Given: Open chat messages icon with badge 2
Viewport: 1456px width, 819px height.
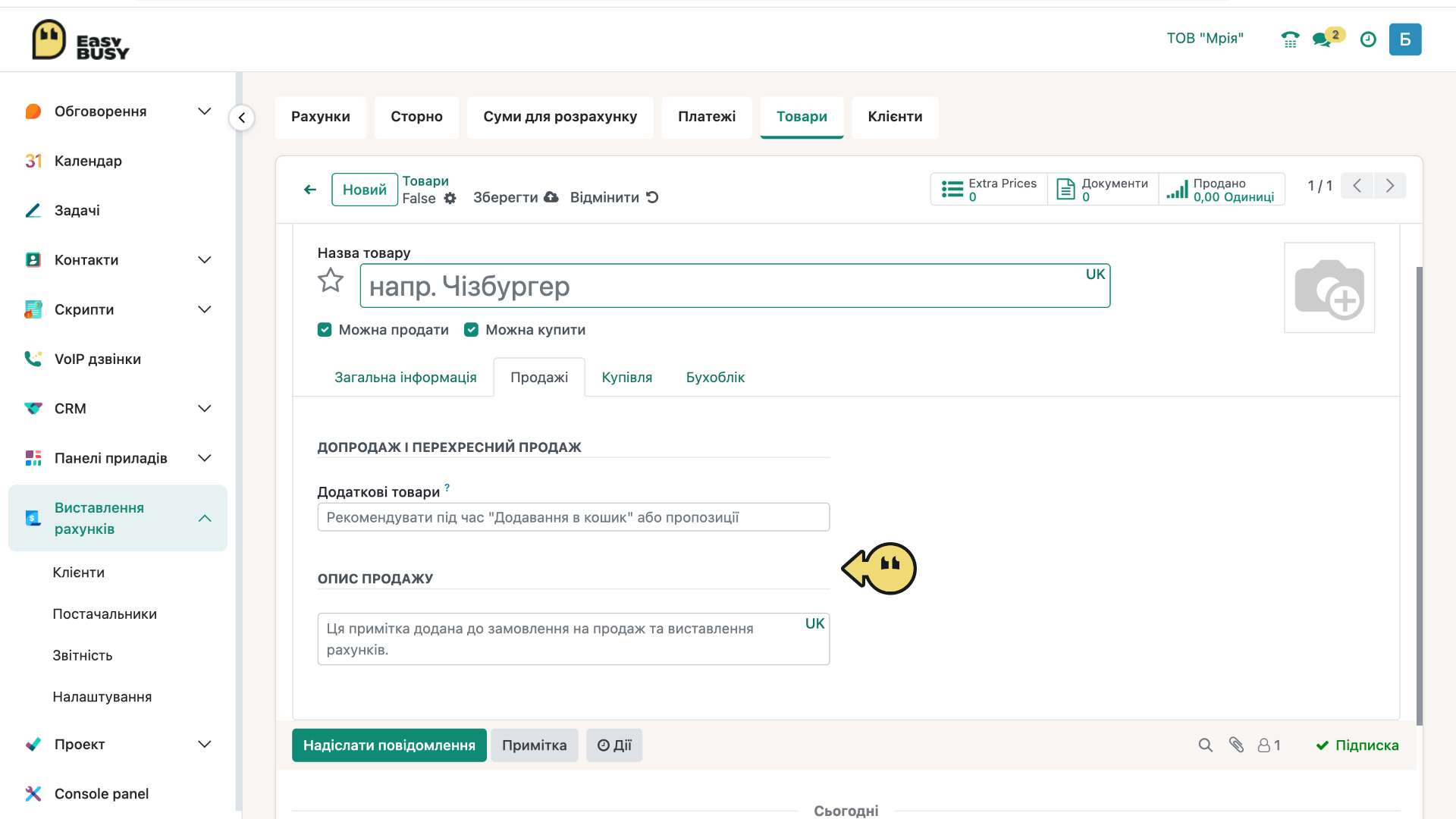Looking at the screenshot, I should pyautogui.click(x=1328, y=38).
